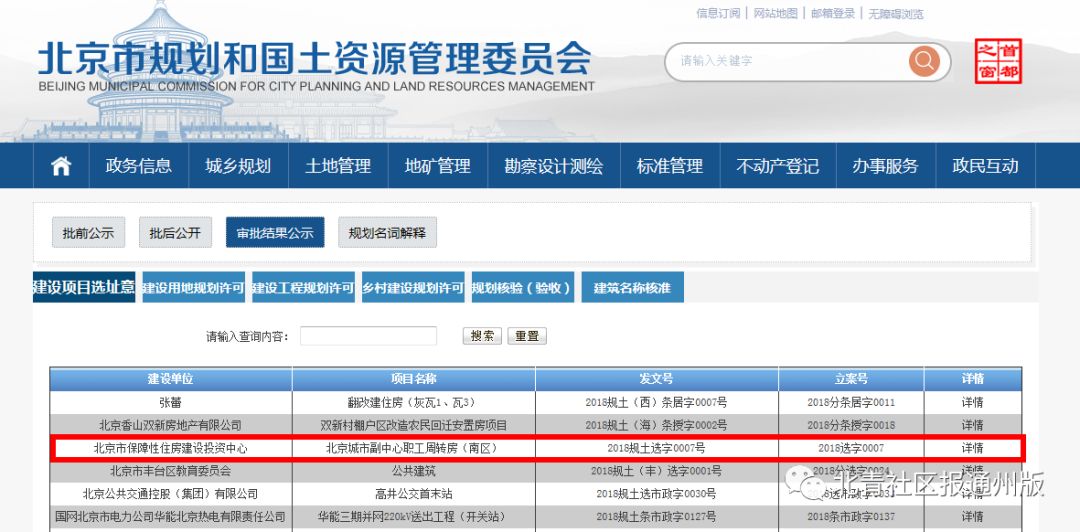
Task: Switch to the 规划名词解释 tab
Action: (x=387, y=233)
